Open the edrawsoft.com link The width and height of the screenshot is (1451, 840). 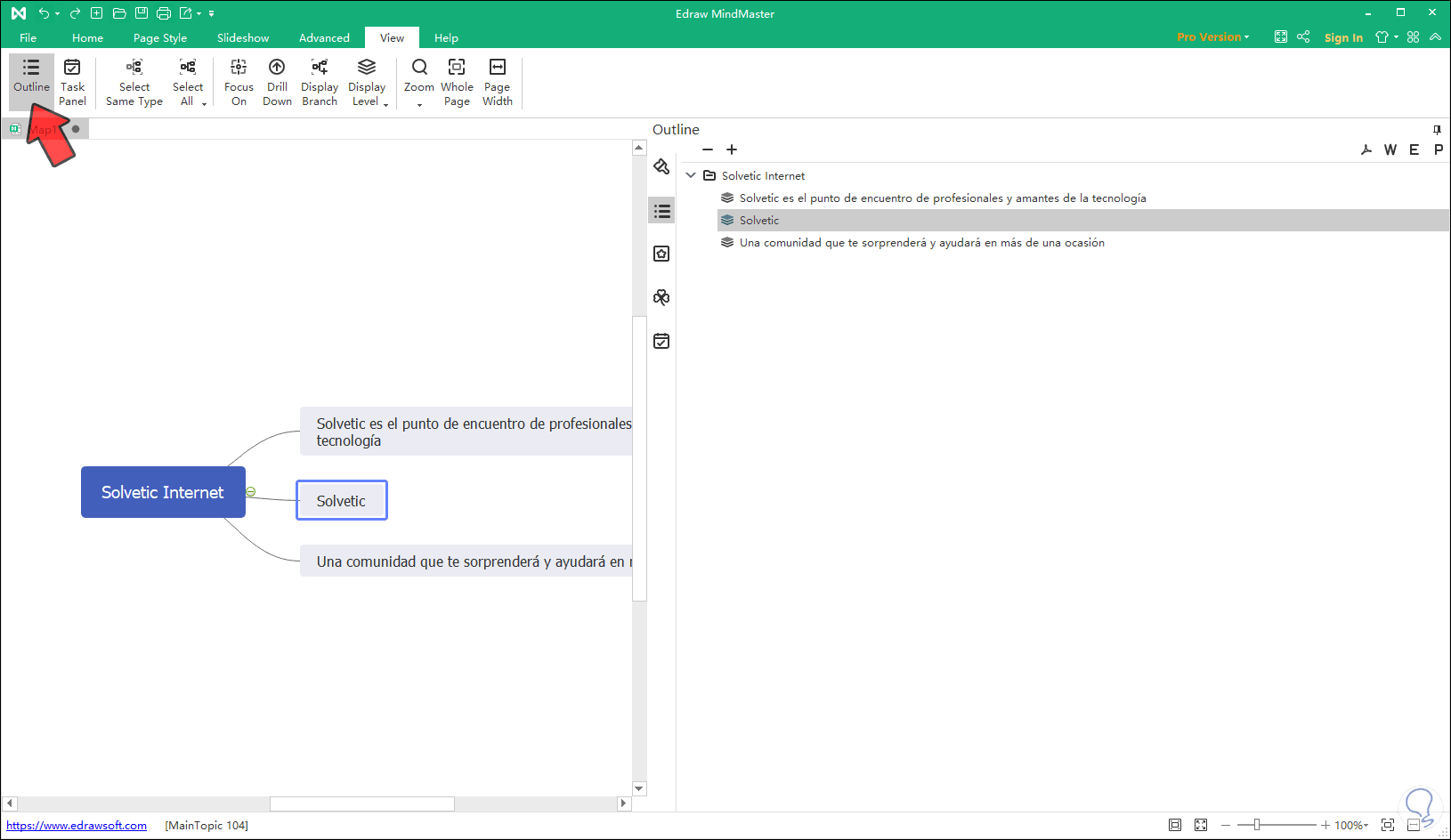click(77, 826)
